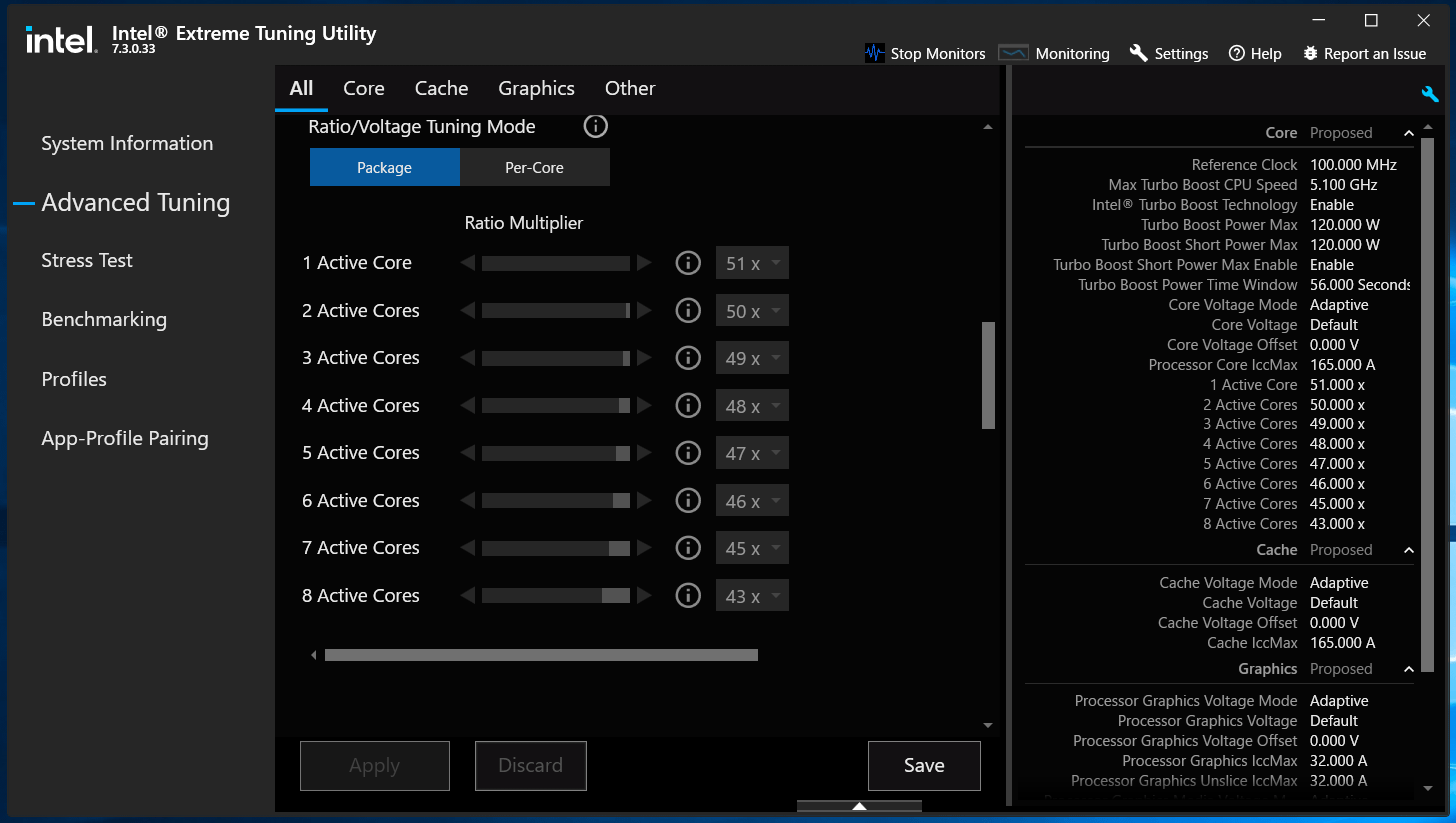The height and width of the screenshot is (823, 1456).
Task: Click info icon for 7 Active Cores
Action: click(688, 548)
